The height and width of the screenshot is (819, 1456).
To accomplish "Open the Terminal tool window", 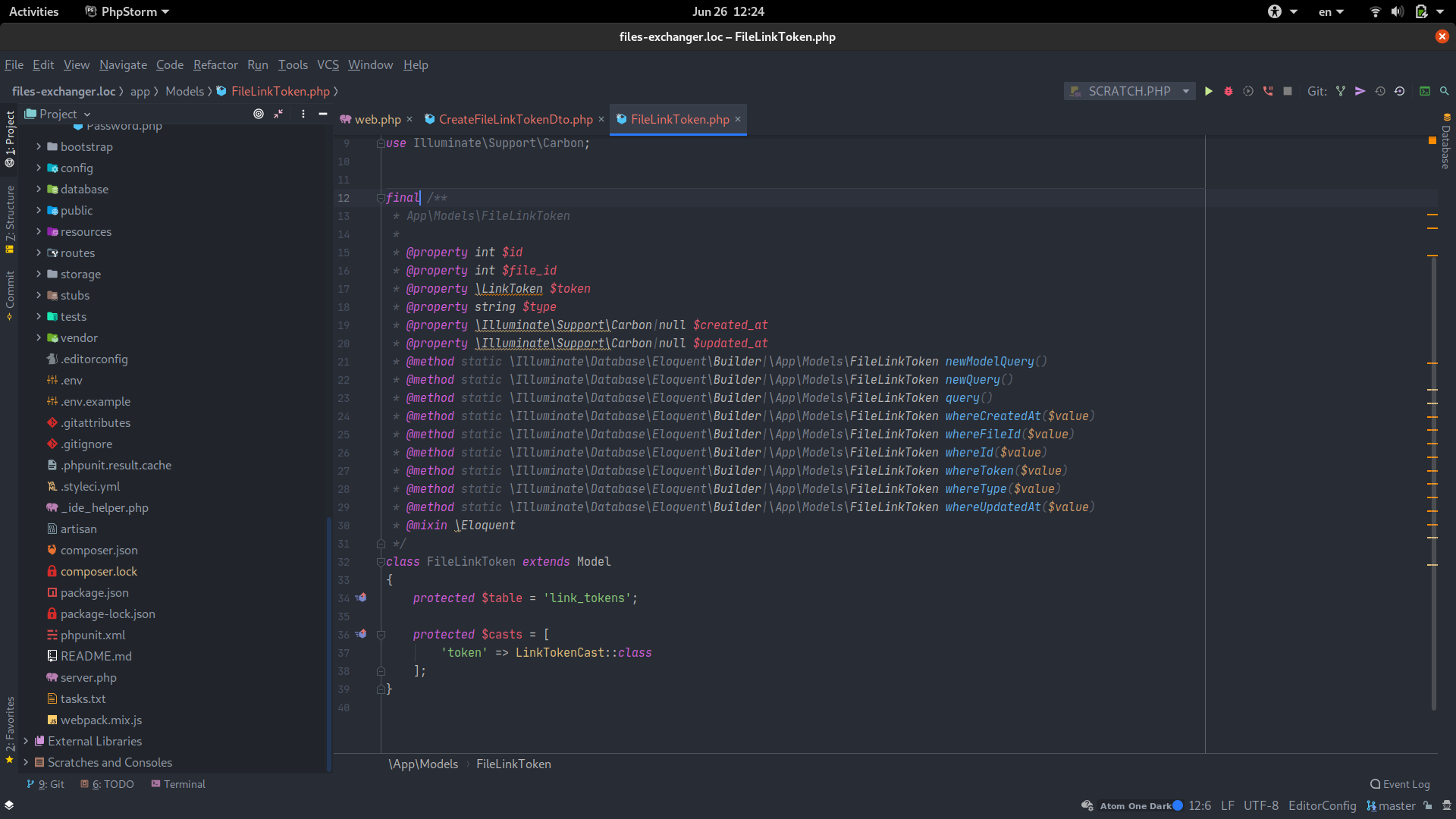I will coord(178,784).
